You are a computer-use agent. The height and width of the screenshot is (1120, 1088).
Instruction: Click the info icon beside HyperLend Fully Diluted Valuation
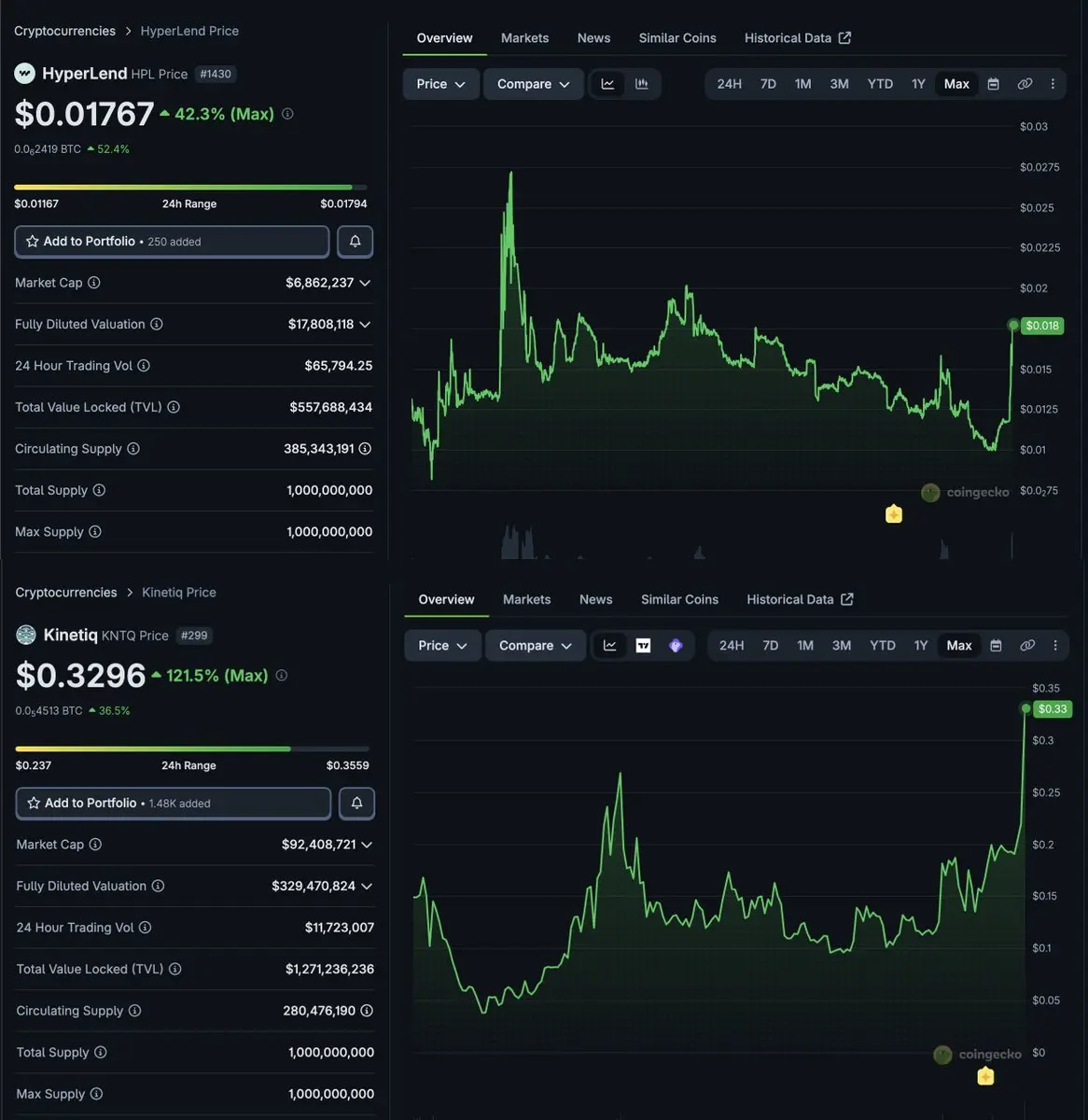(157, 324)
